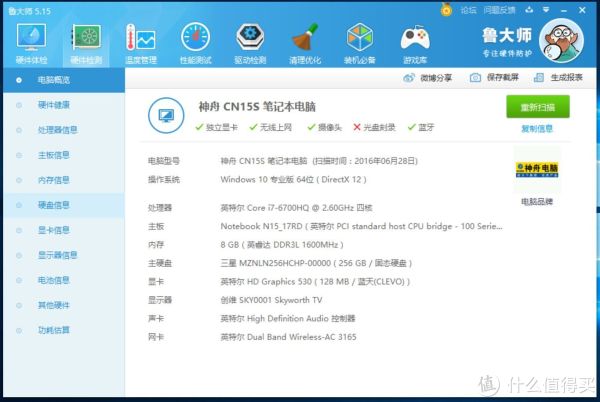
Task: Open the 问题反馈 feedback link
Action: point(499,10)
